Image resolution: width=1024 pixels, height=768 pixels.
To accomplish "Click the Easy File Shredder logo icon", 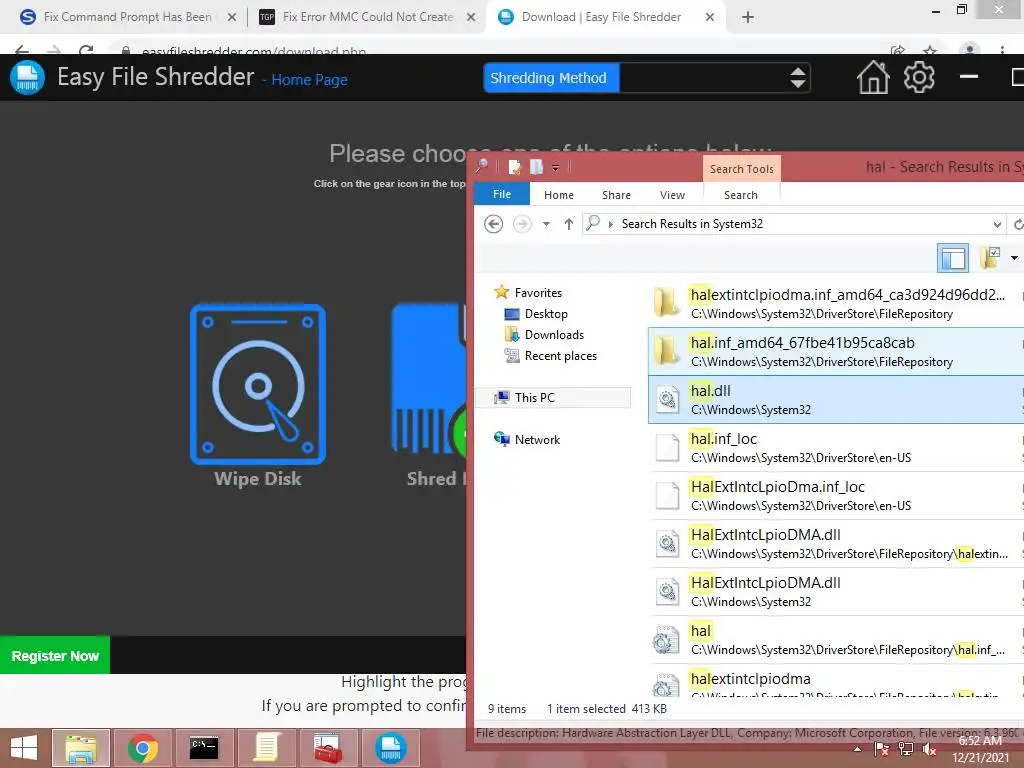I will 27,77.
